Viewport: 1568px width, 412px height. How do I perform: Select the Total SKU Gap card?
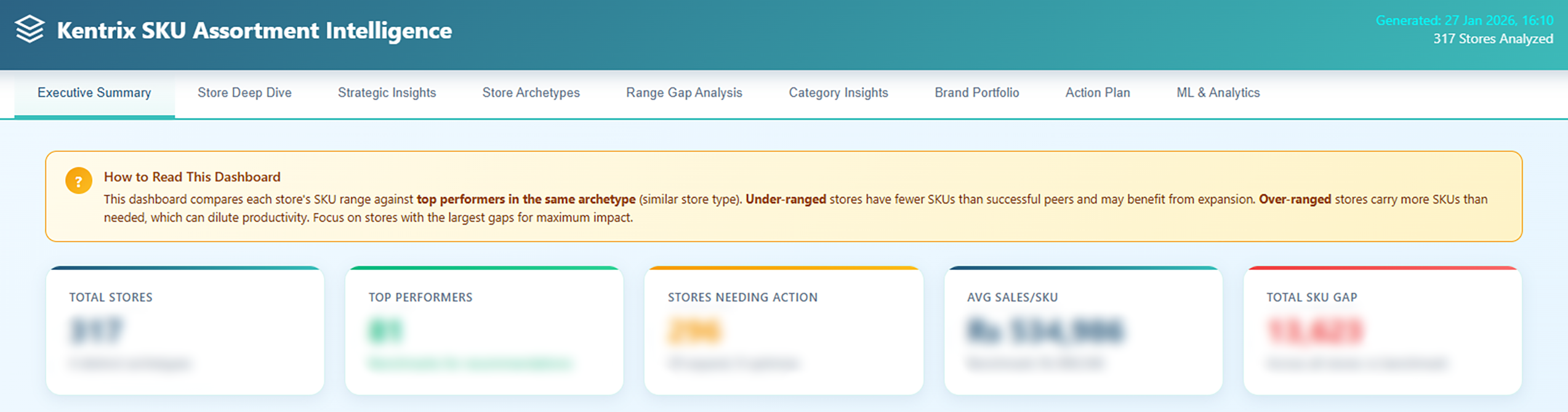click(1383, 330)
